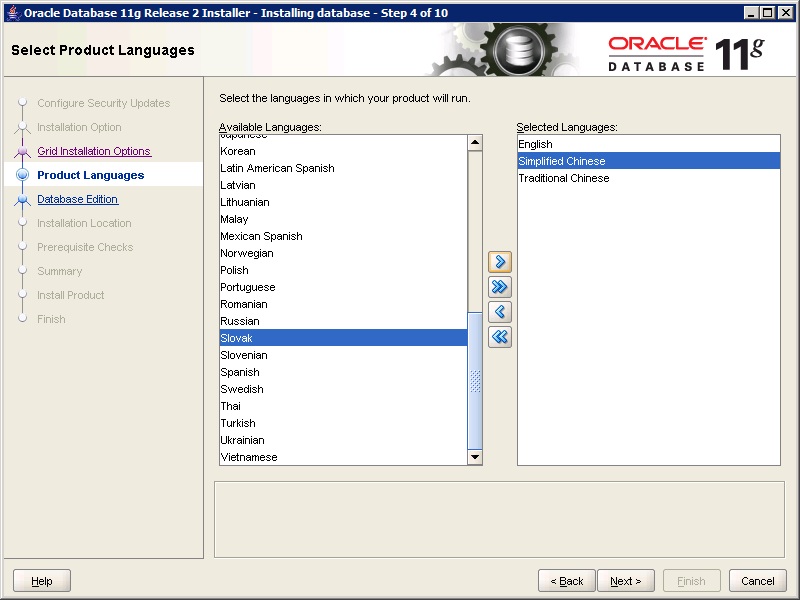The width and height of the screenshot is (800, 600).
Task: Click the single right arrow to add language
Action: coord(499,262)
